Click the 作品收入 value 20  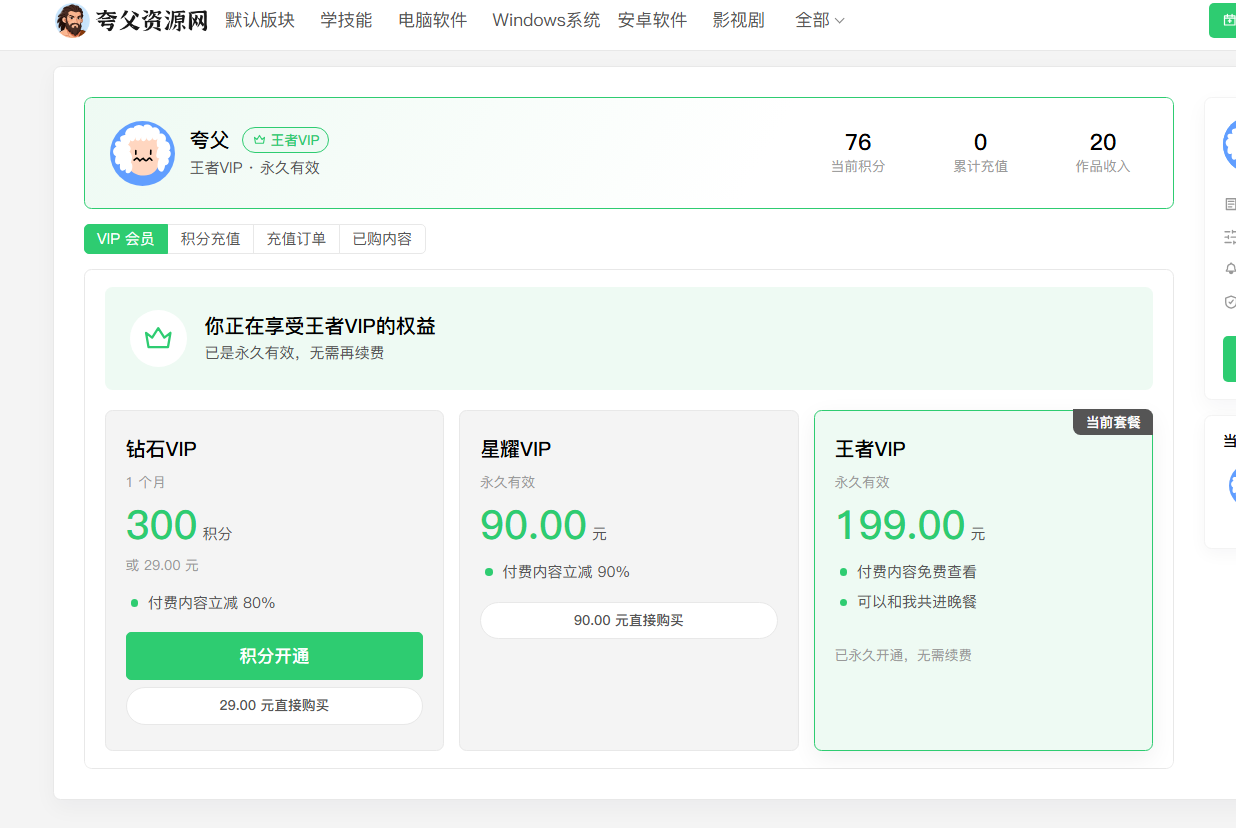(x=1103, y=142)
